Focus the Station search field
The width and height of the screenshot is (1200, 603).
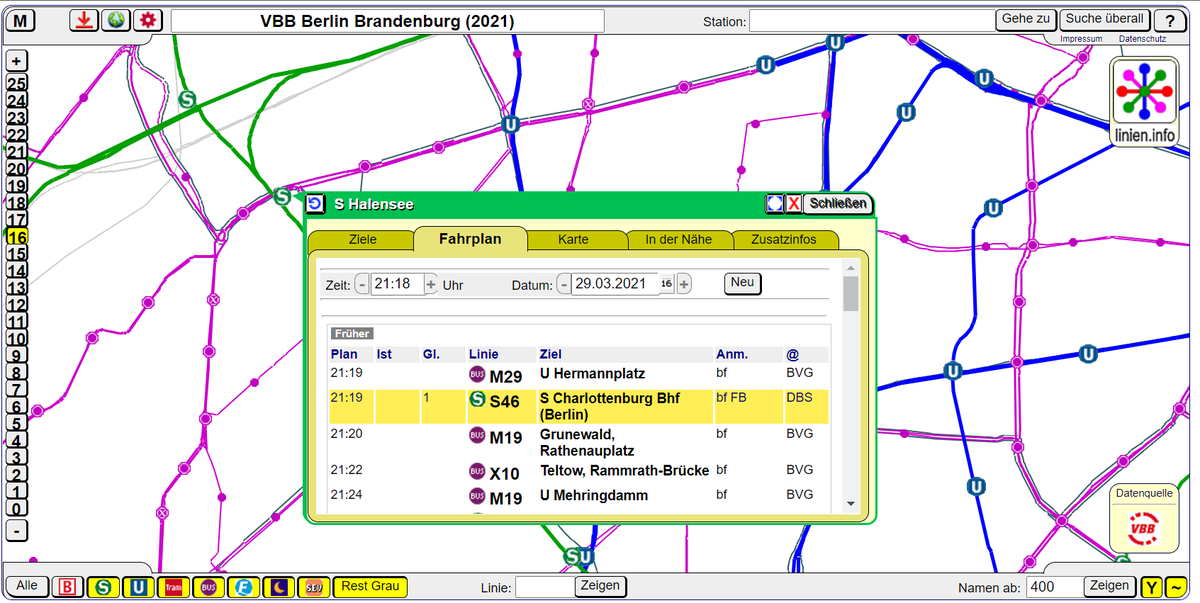click(872, 21)
